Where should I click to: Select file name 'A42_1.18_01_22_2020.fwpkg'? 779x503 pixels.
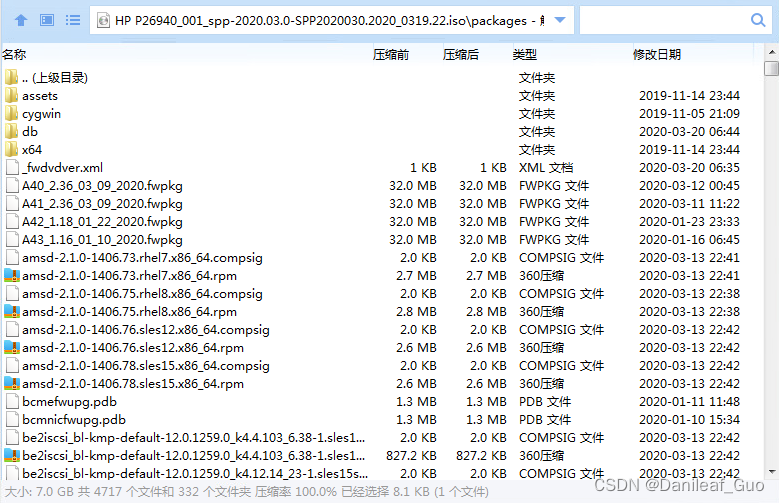(102, 221)
